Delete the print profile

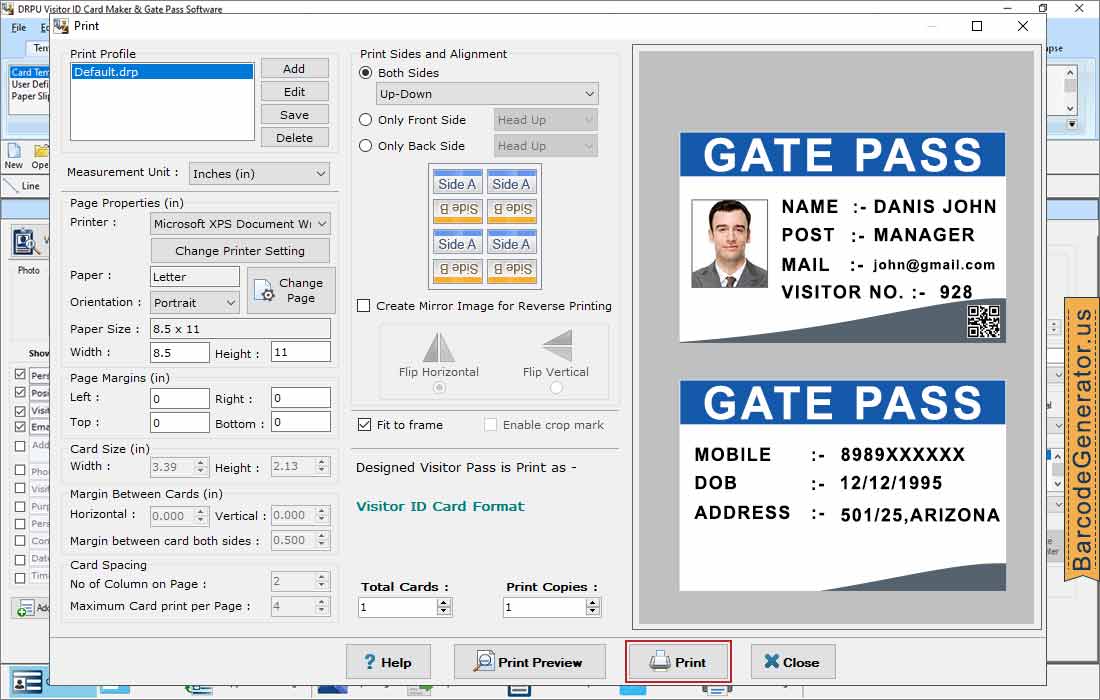[x=295, y=138]
